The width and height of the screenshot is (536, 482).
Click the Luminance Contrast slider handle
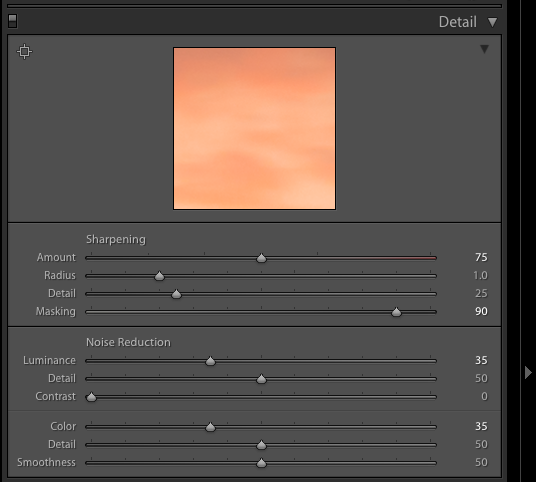pos(91,397)
